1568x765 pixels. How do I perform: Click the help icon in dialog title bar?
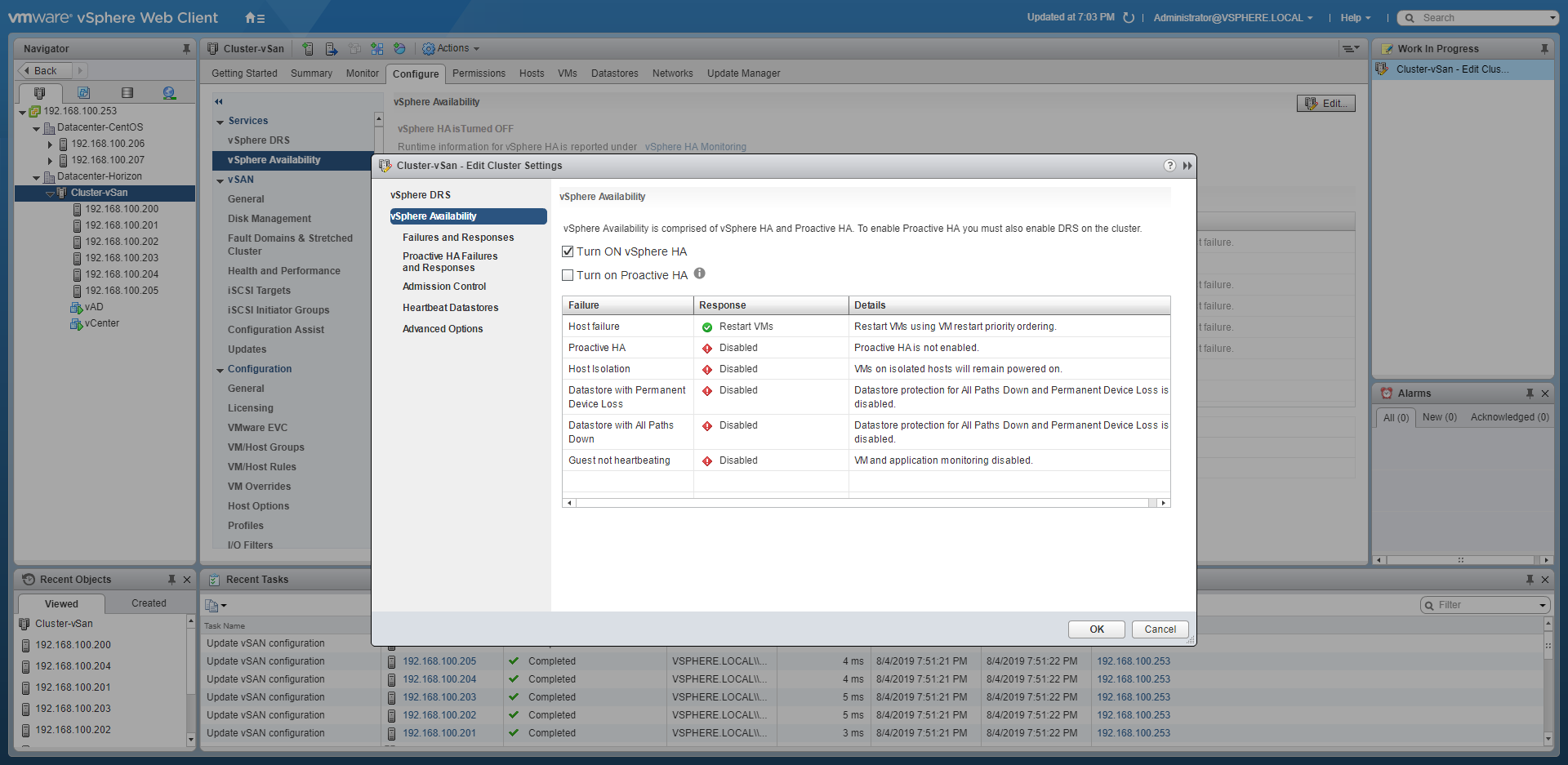click(x=1169, y=166)
